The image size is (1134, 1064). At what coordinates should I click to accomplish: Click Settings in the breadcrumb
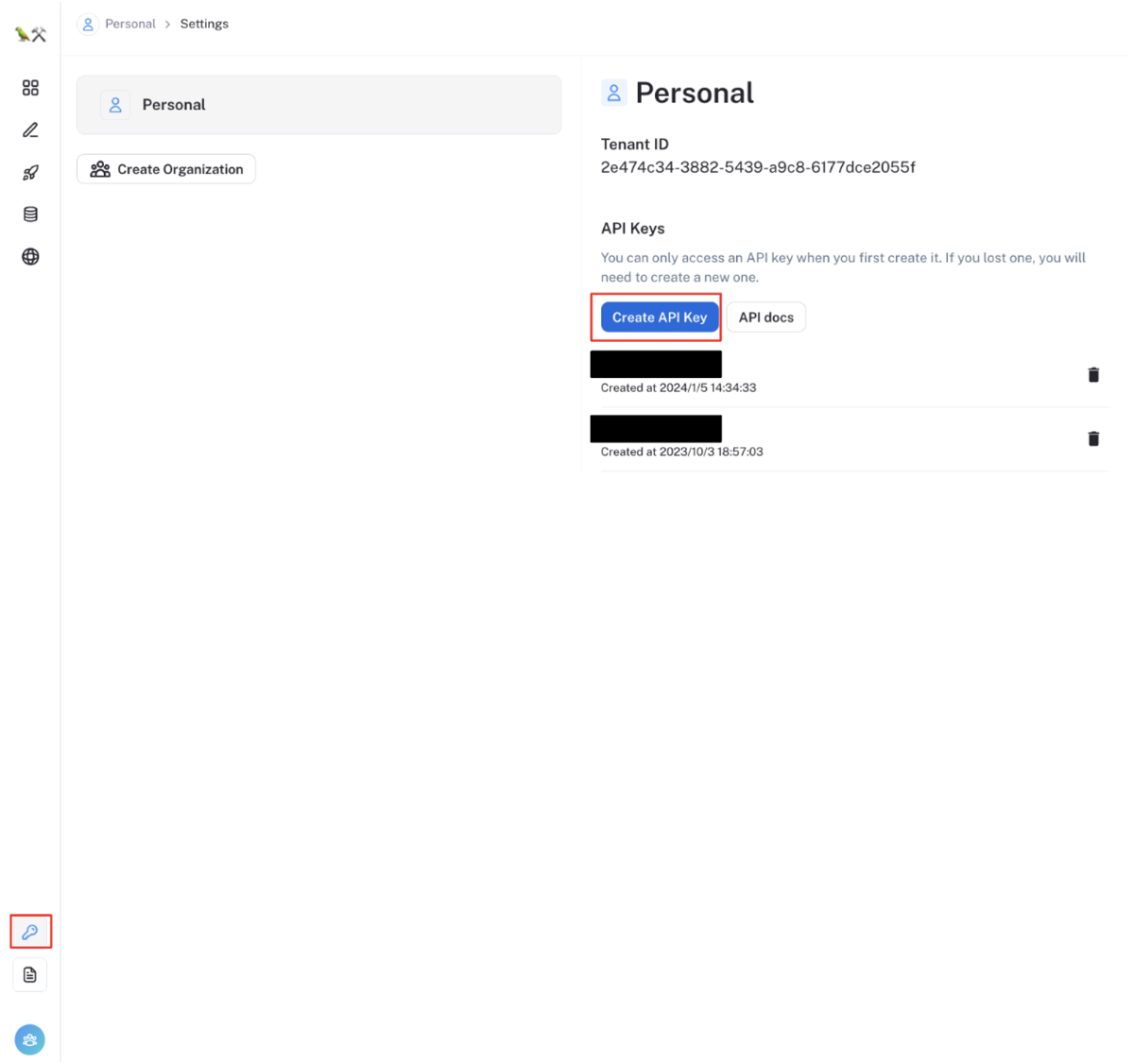(204, 24)
